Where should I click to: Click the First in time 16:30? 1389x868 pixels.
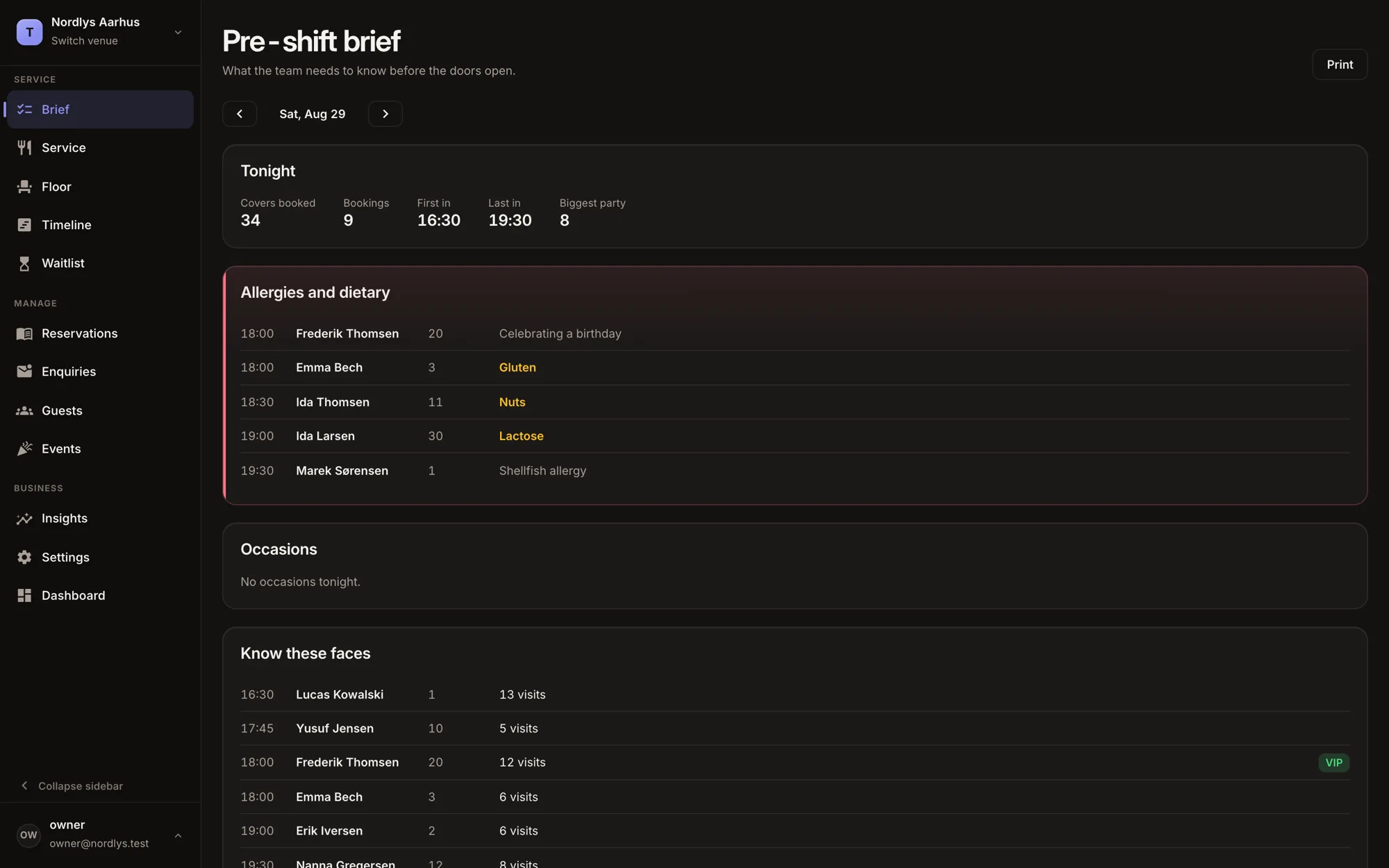point(438,220)
